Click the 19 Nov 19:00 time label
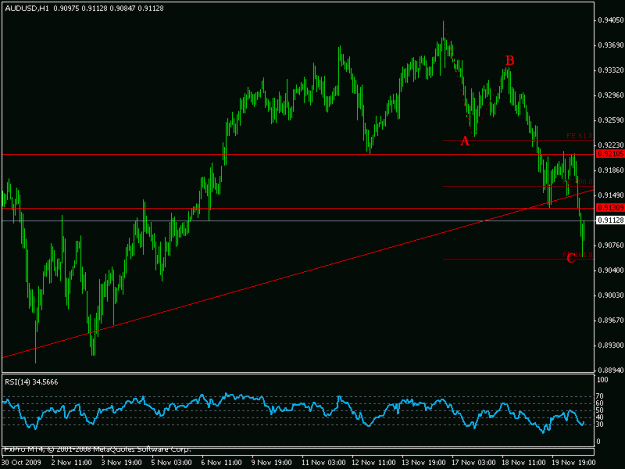The width and height of the screenshot is (625, 469). pos(574,463)
